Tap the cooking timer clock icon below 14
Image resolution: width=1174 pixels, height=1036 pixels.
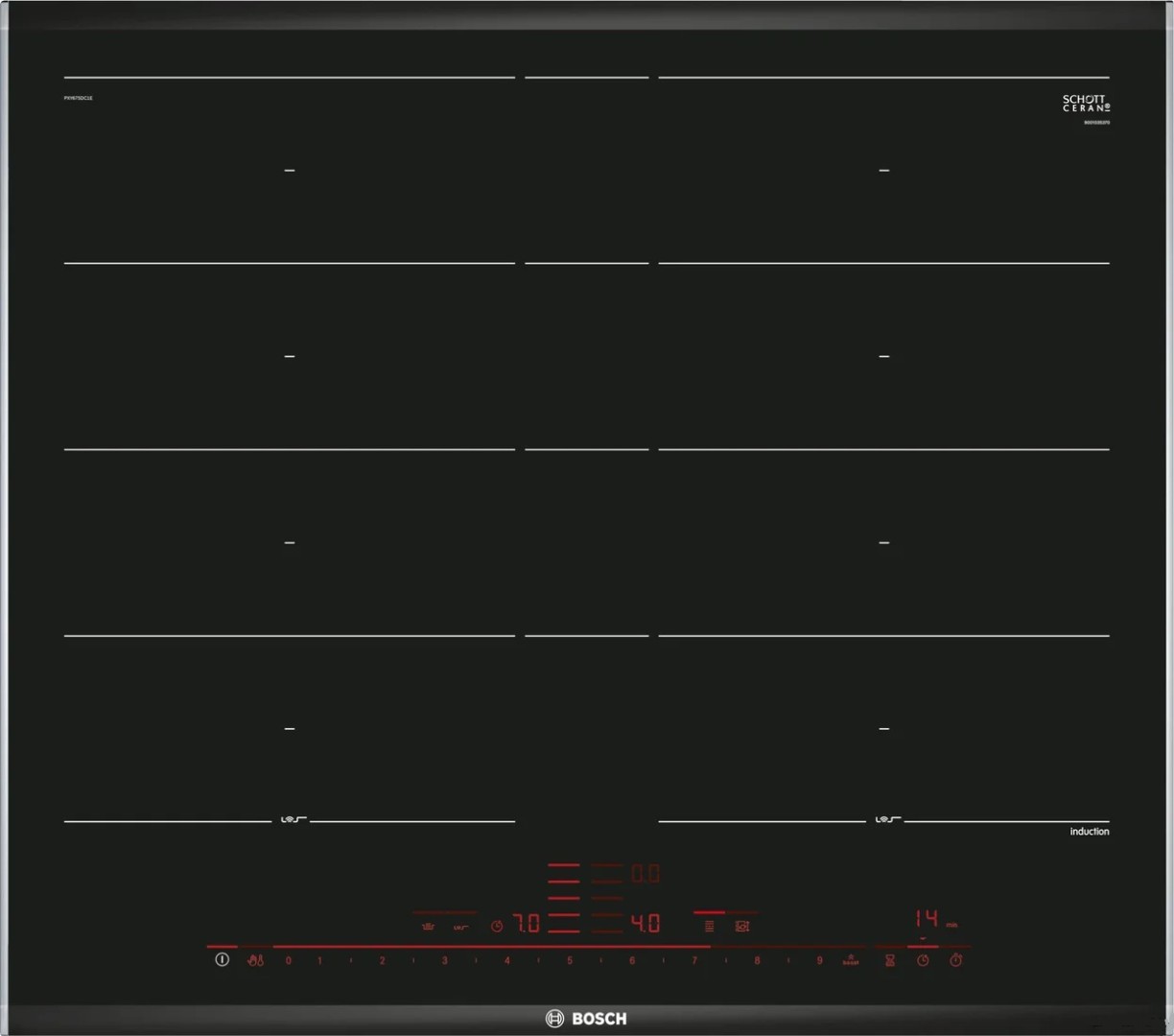coord(923,959)
